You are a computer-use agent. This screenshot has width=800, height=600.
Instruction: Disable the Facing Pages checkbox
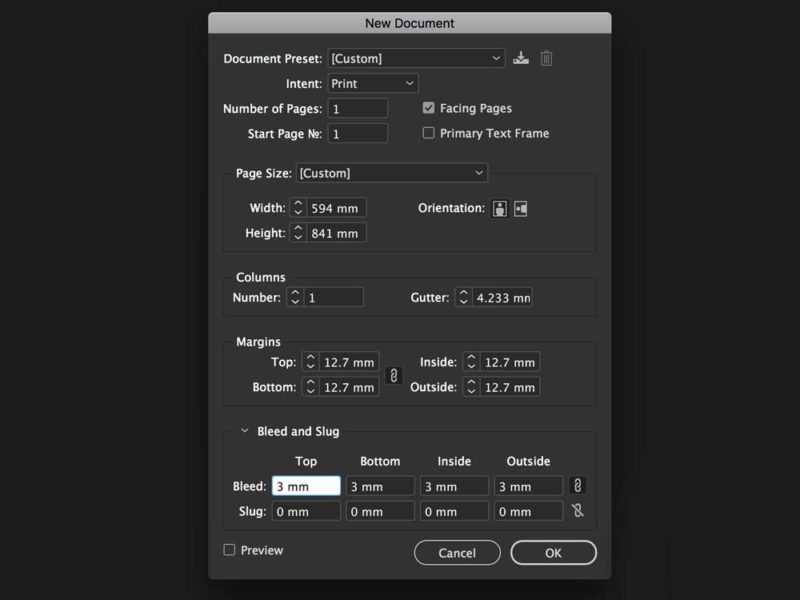[430, 108]
